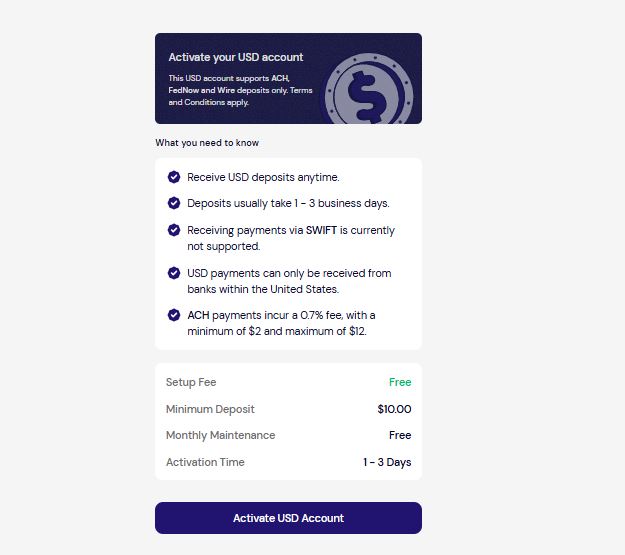The width and height of the screenshot is (625, 555).
Task: Click the Monthly Maintenance label
Action: click(x=220, y=435)
